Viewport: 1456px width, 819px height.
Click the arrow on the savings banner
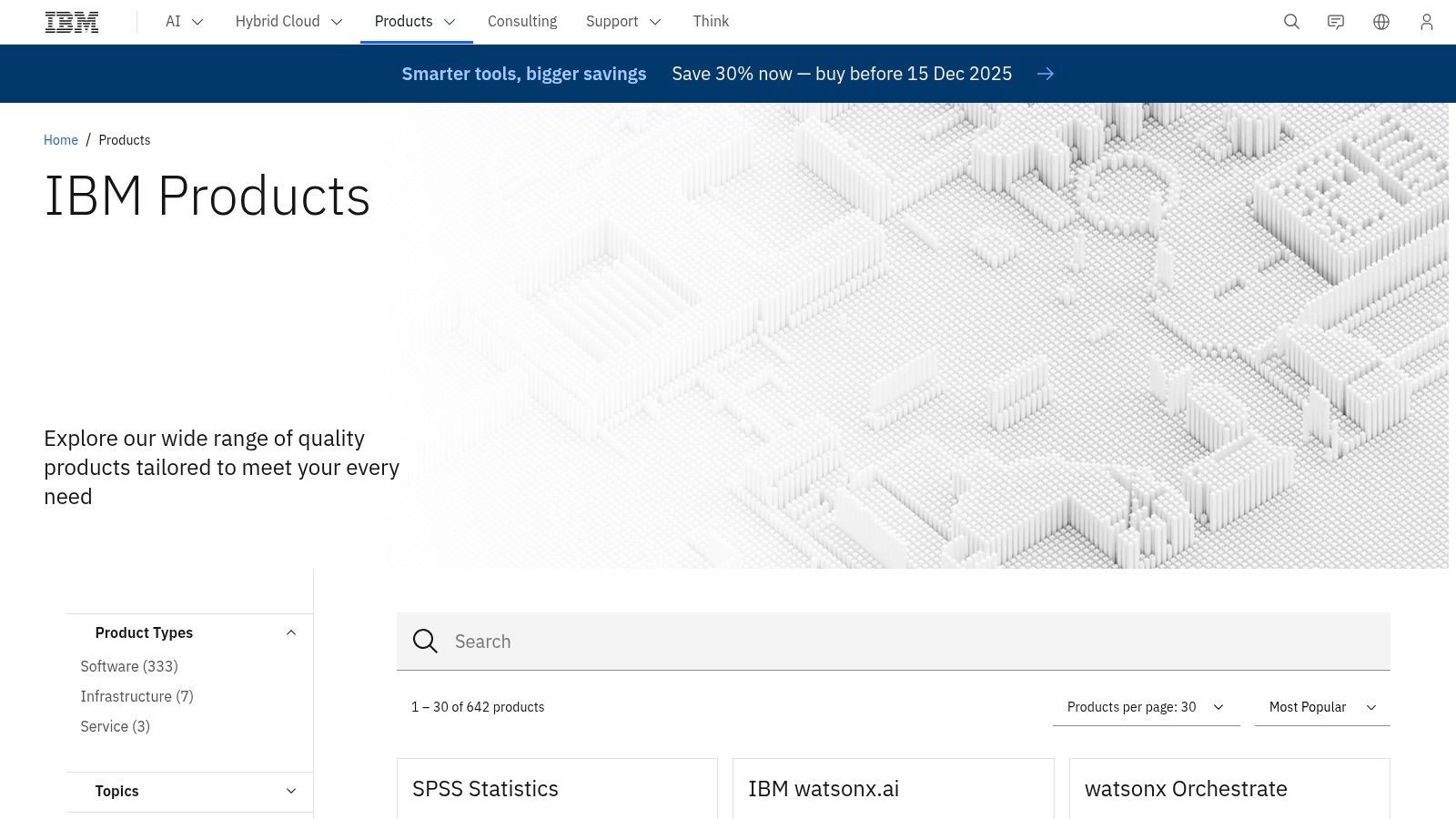tap(1045, 74)
